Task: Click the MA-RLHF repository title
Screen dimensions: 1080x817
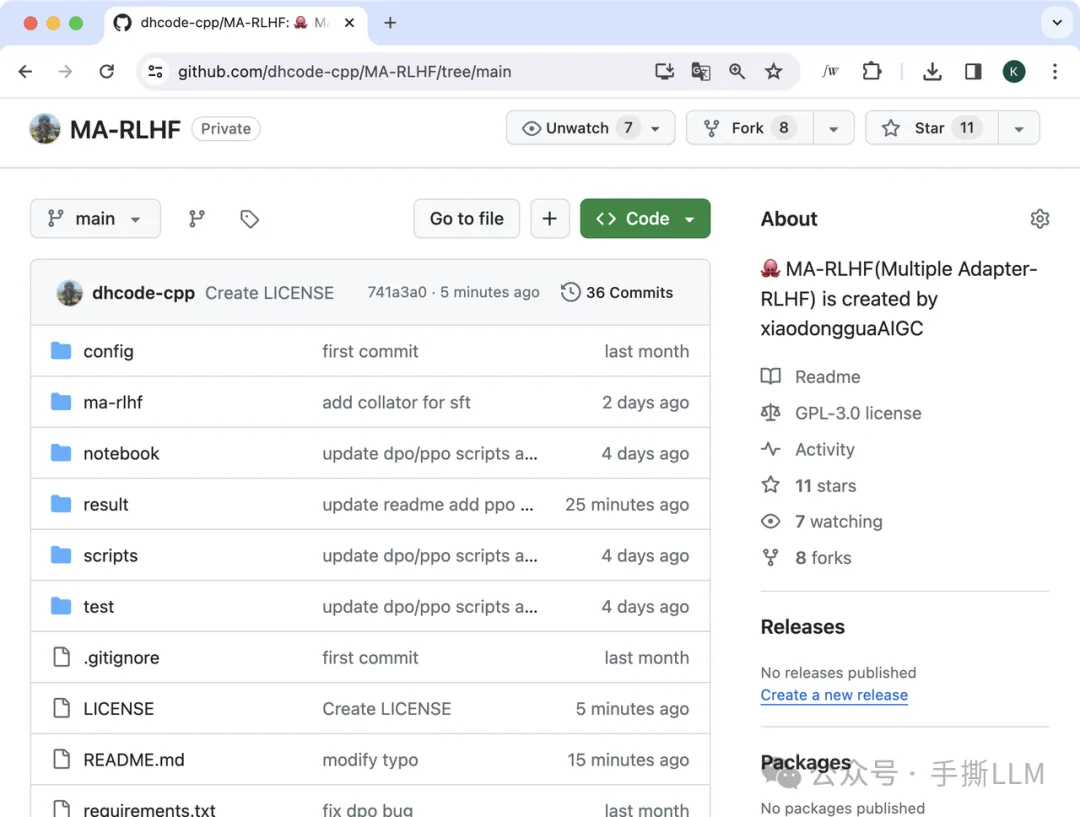Action: click(x=125, y=129)
